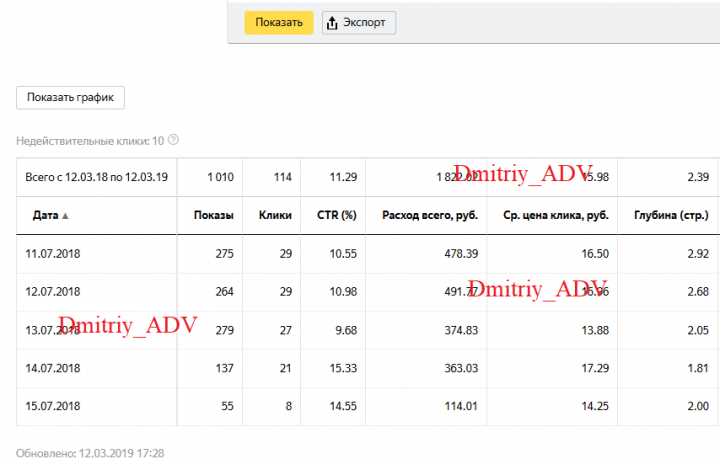
Task: Click total clicks value 114
Action: point(283,177)
